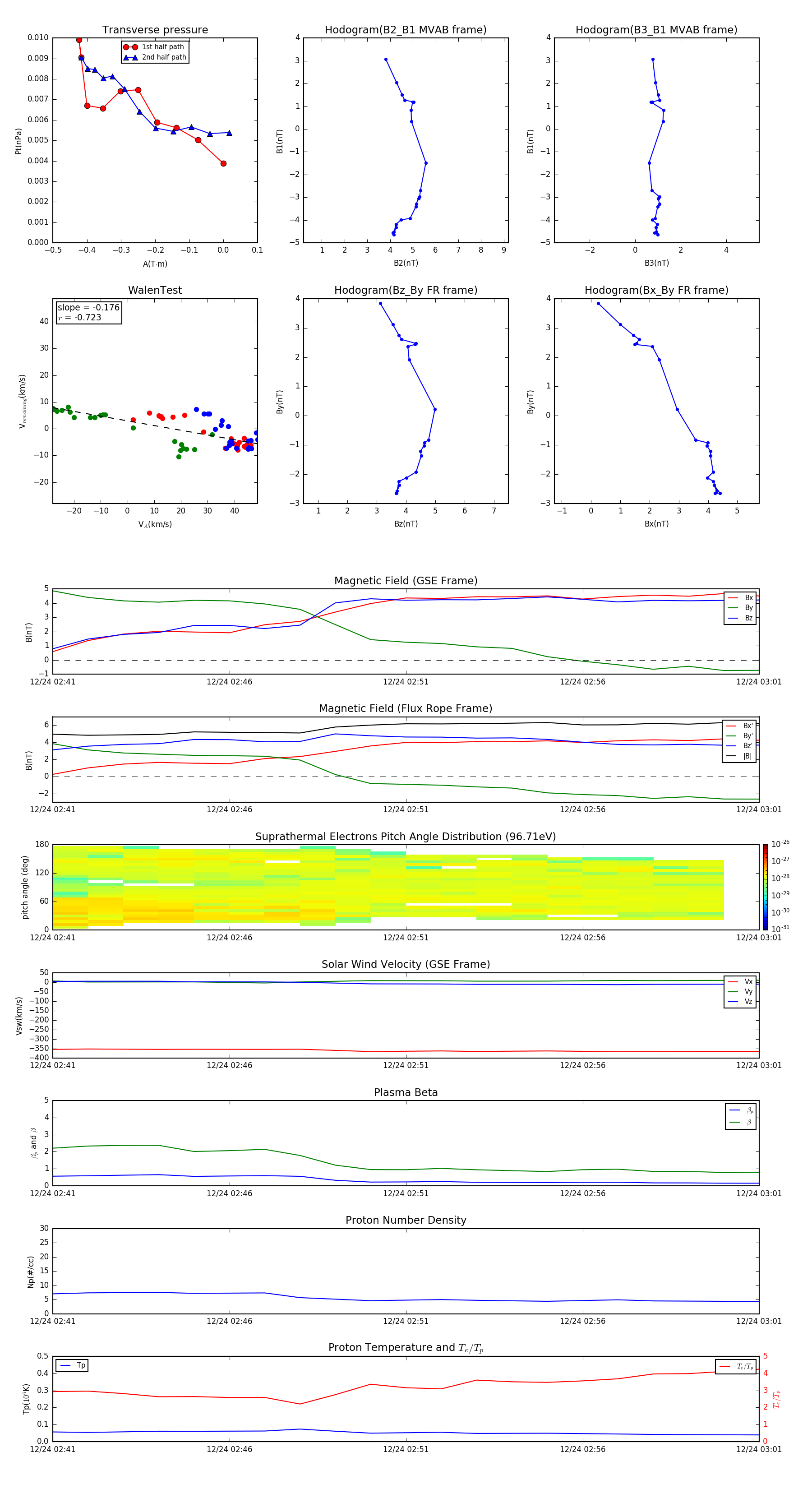This screenshot has width=812, height=1489.
Task: Click 'Bz' in GSE magnetic field legend
Action: [x=740, y=618]
